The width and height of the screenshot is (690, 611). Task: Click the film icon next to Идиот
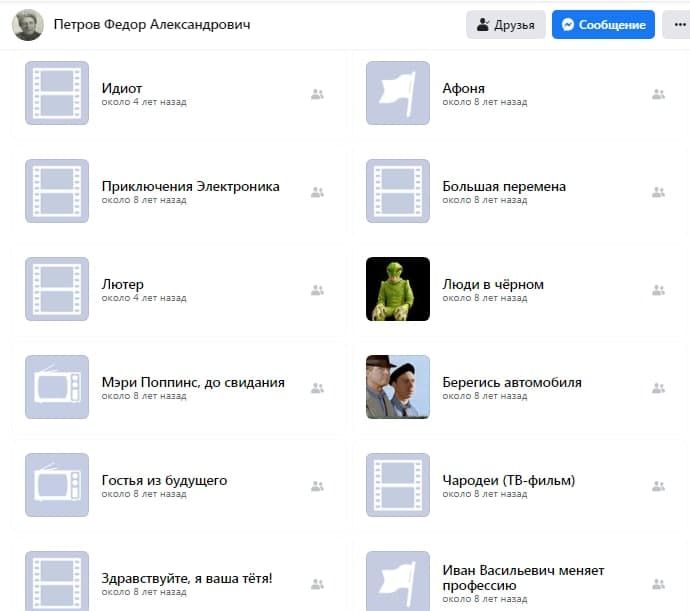(56, 93)
